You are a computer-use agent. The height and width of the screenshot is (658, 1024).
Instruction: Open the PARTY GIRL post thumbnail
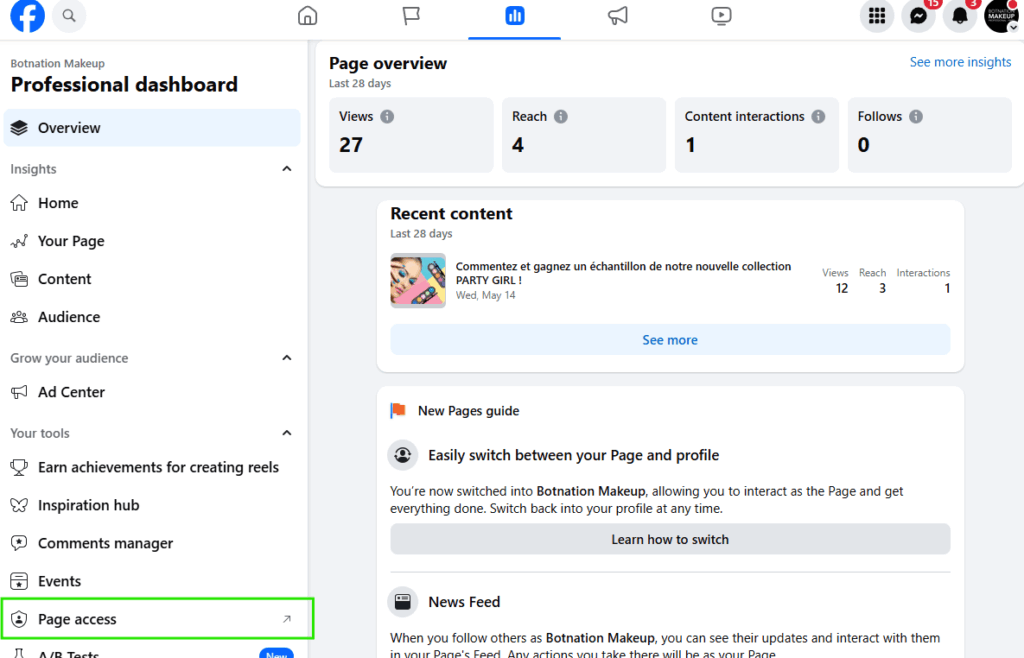click(x=418, y=281)
